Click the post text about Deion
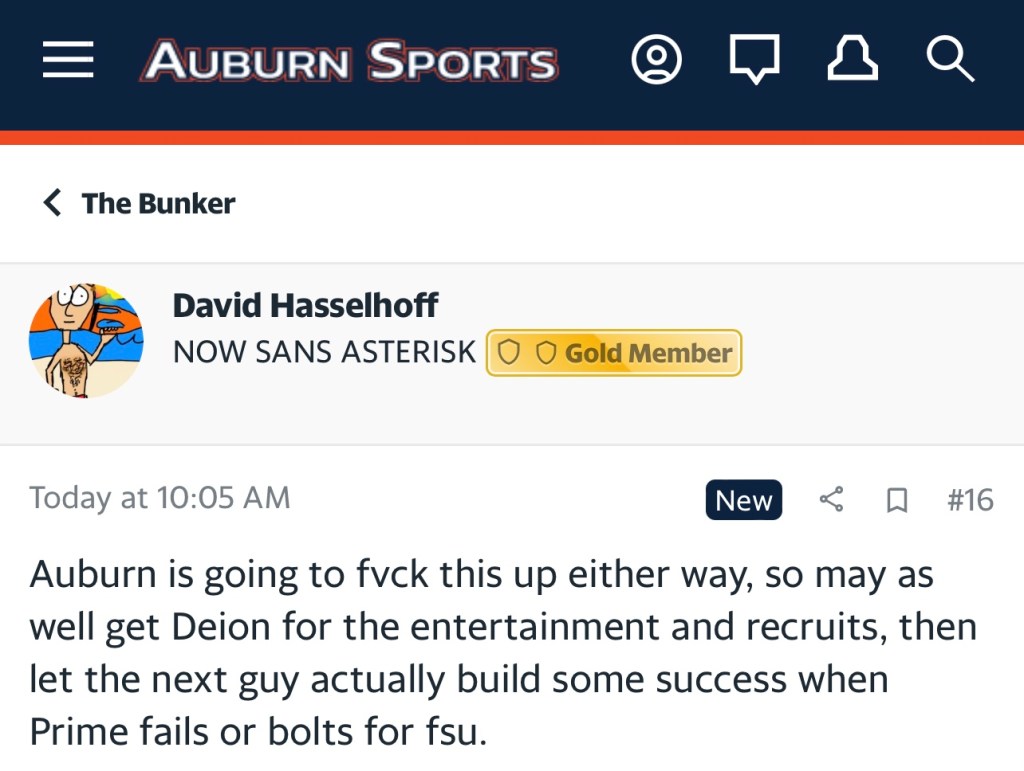The width and height of the screenshot is (1024, 771). click(x=500, y=653)
